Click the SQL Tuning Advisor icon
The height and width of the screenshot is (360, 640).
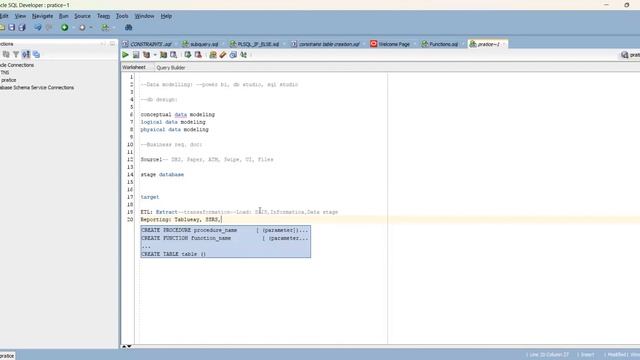click(x=173, y=55)
